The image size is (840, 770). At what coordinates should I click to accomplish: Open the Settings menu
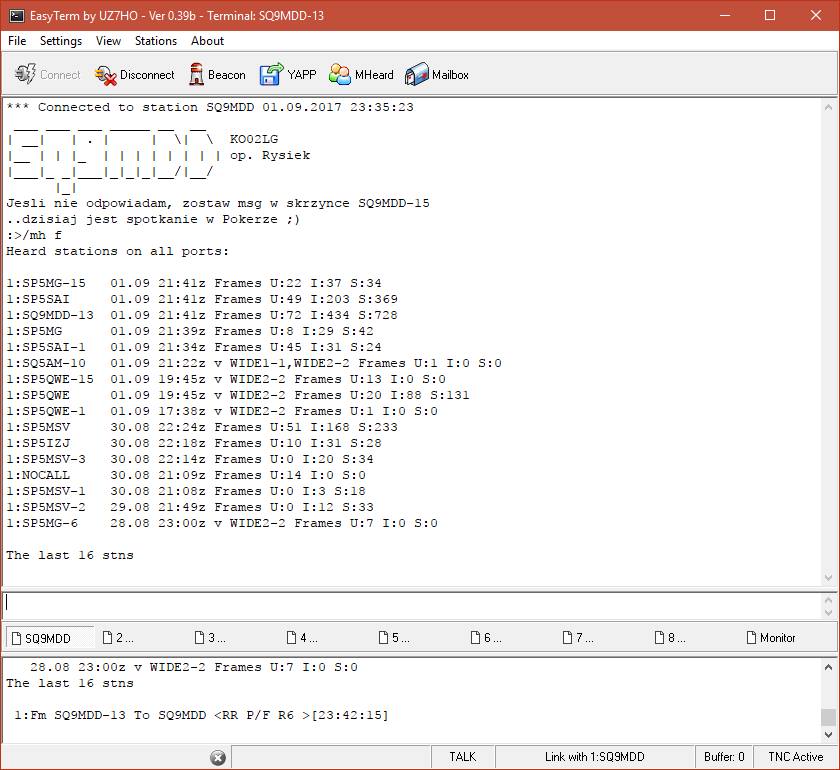[61, 41]
